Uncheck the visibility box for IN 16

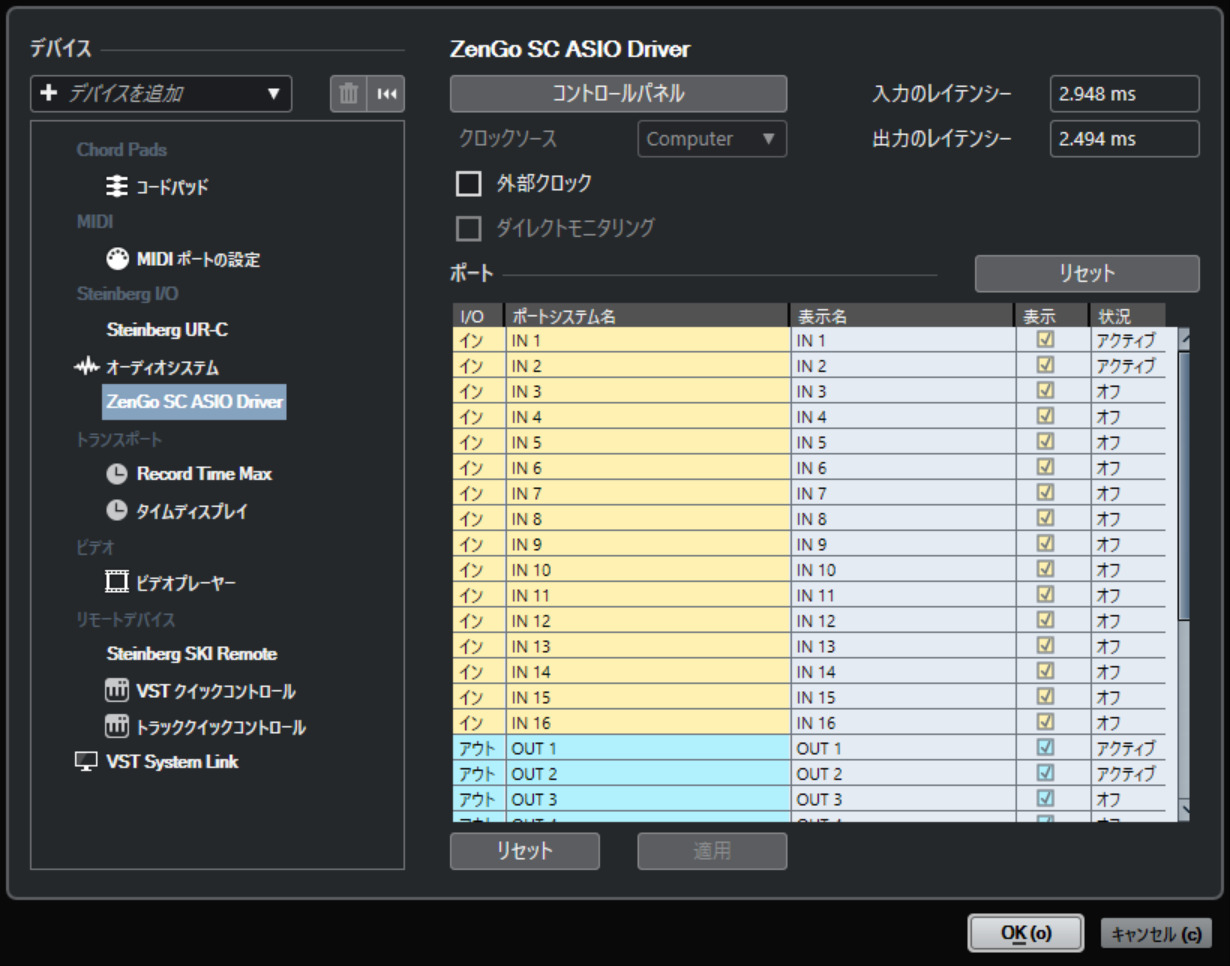tap(1046, 722)
